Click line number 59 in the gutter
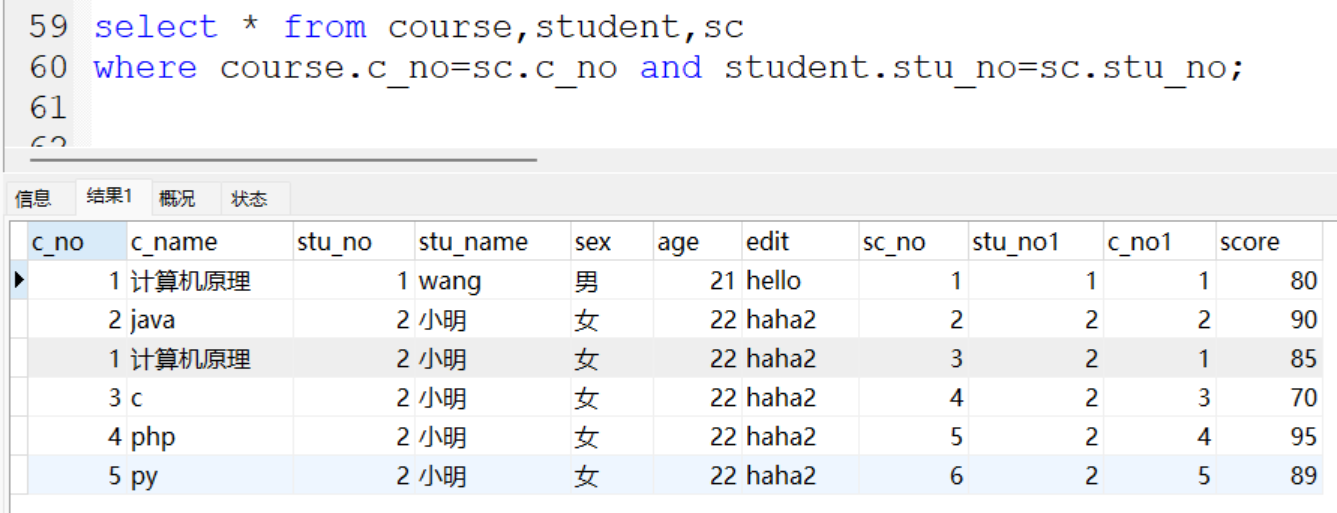1337x513 pixels. pos(48,27)
